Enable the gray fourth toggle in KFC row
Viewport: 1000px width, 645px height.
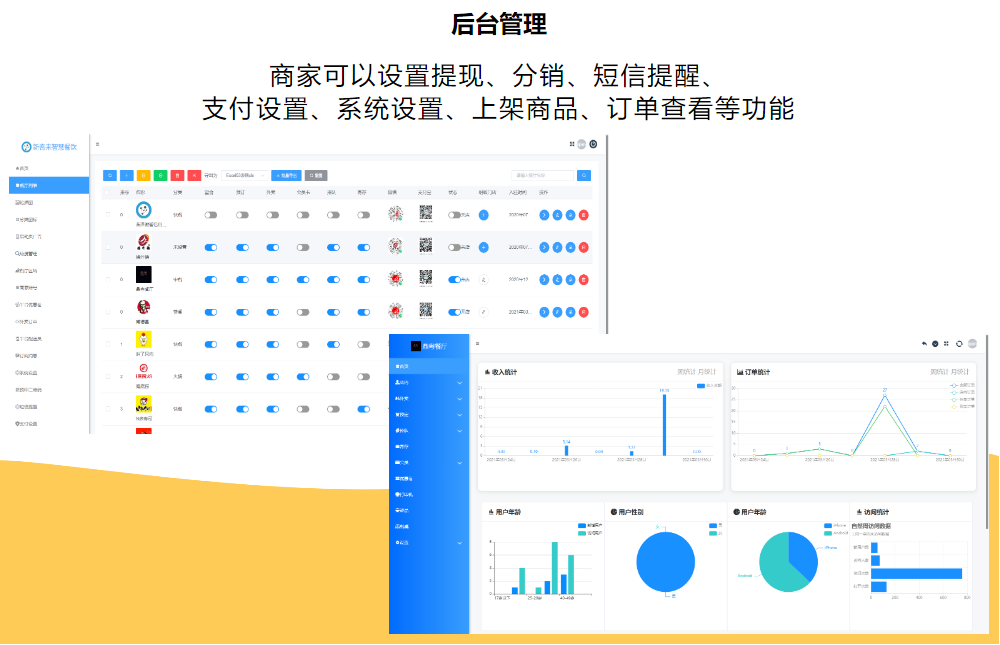303,312
